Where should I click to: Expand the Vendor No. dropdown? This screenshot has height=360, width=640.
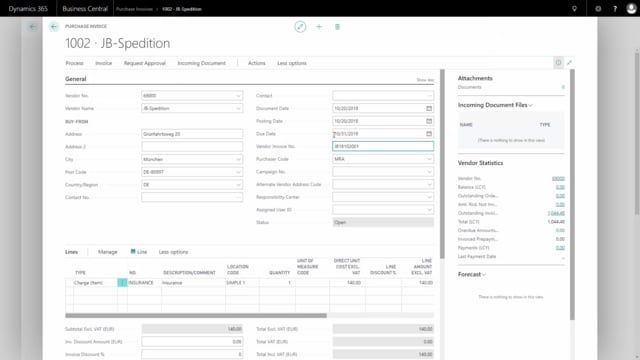(x=238, y=96)
